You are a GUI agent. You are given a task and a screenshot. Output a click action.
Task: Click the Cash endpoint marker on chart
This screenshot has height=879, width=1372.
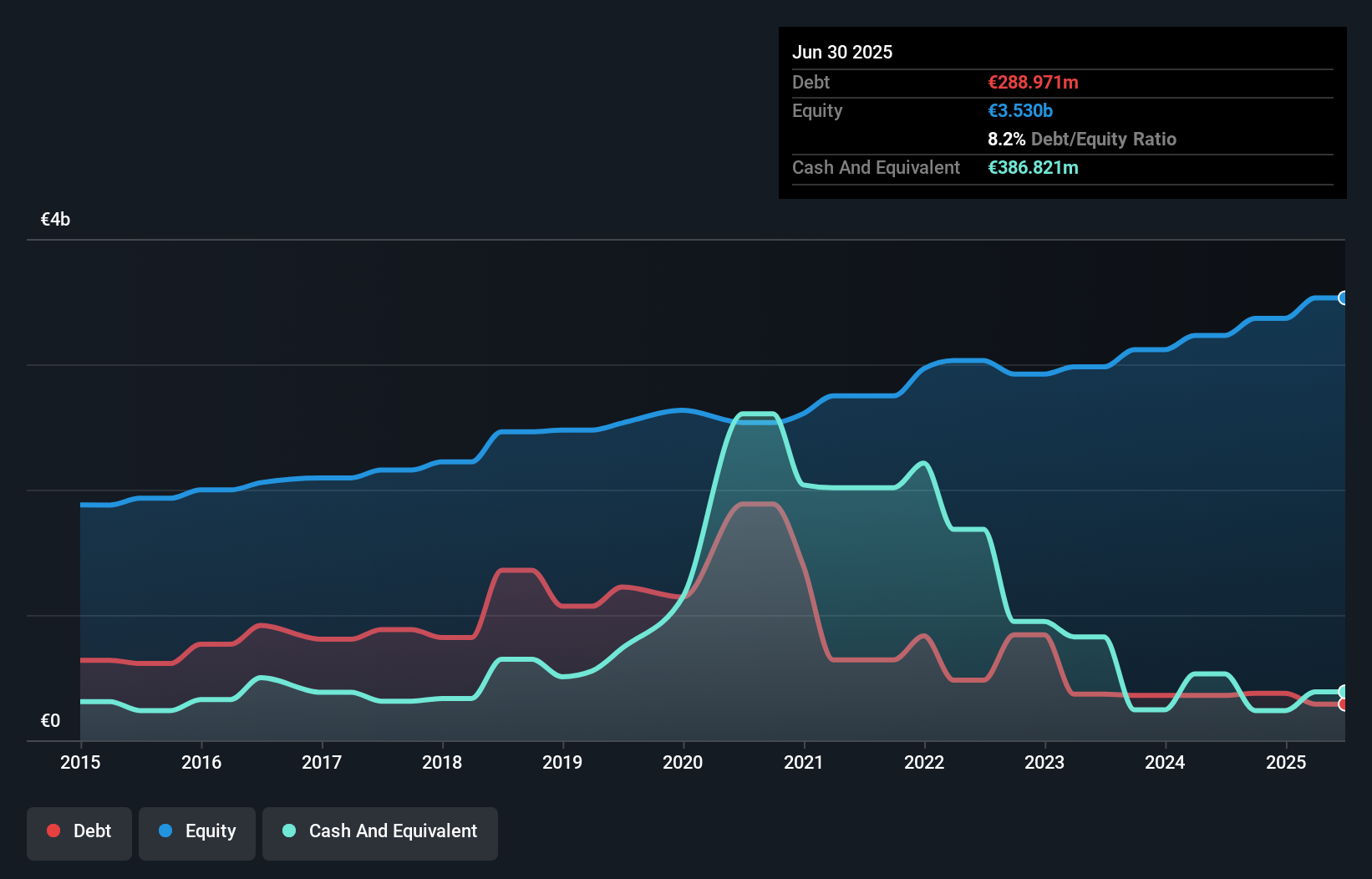1344,692
